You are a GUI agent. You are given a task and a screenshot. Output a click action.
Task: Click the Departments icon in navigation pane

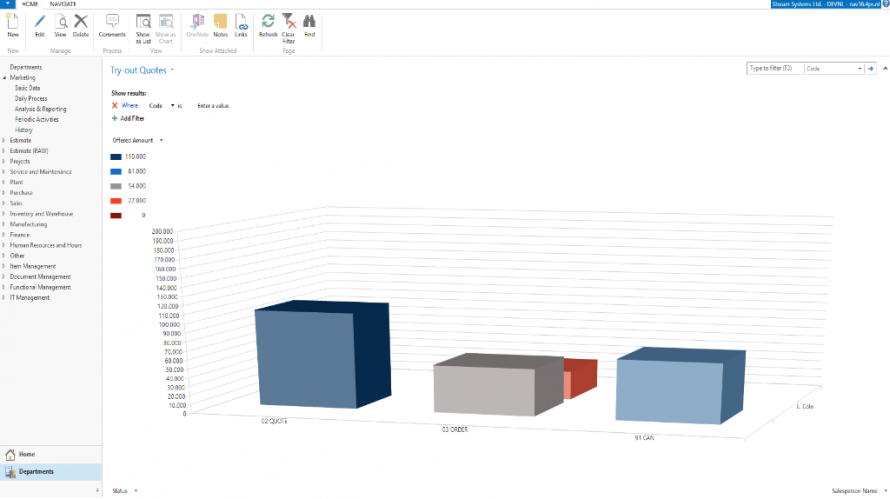point(10,472)
